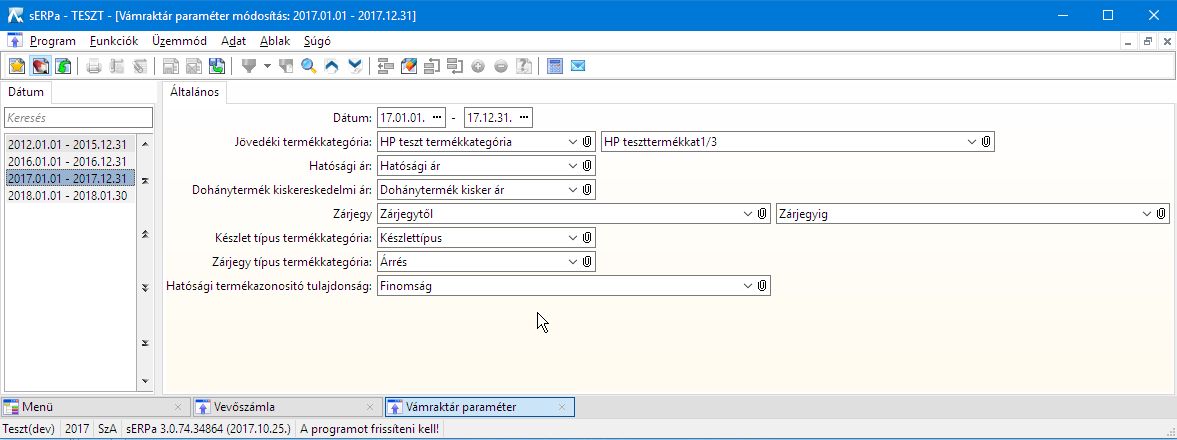Click paperclip beside Finomság field
Image resolution: width=1177 pixels, height=440 pixels.
(x=762, y=286)
